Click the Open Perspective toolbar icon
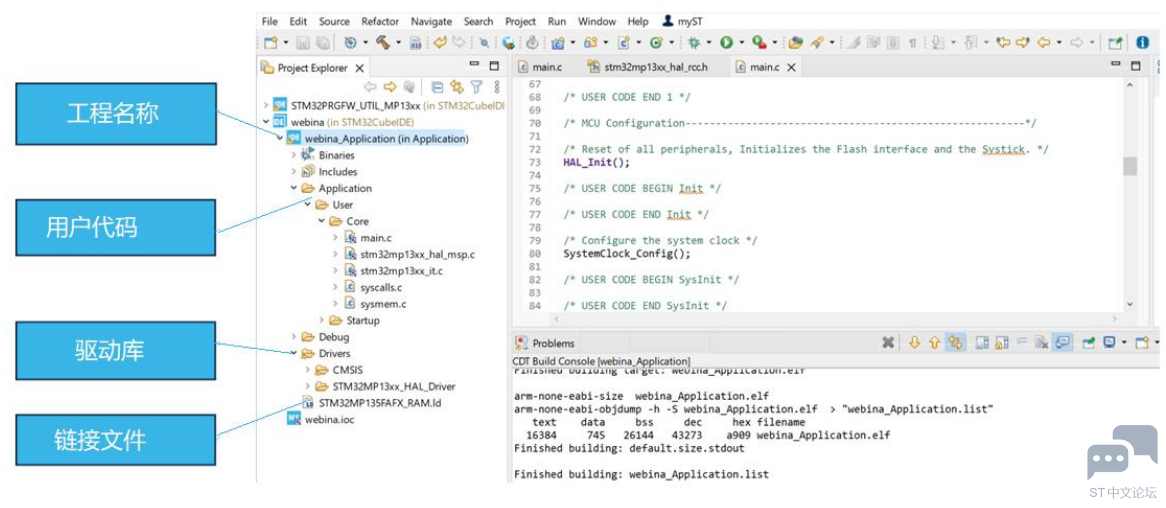 pos(1115,43)
